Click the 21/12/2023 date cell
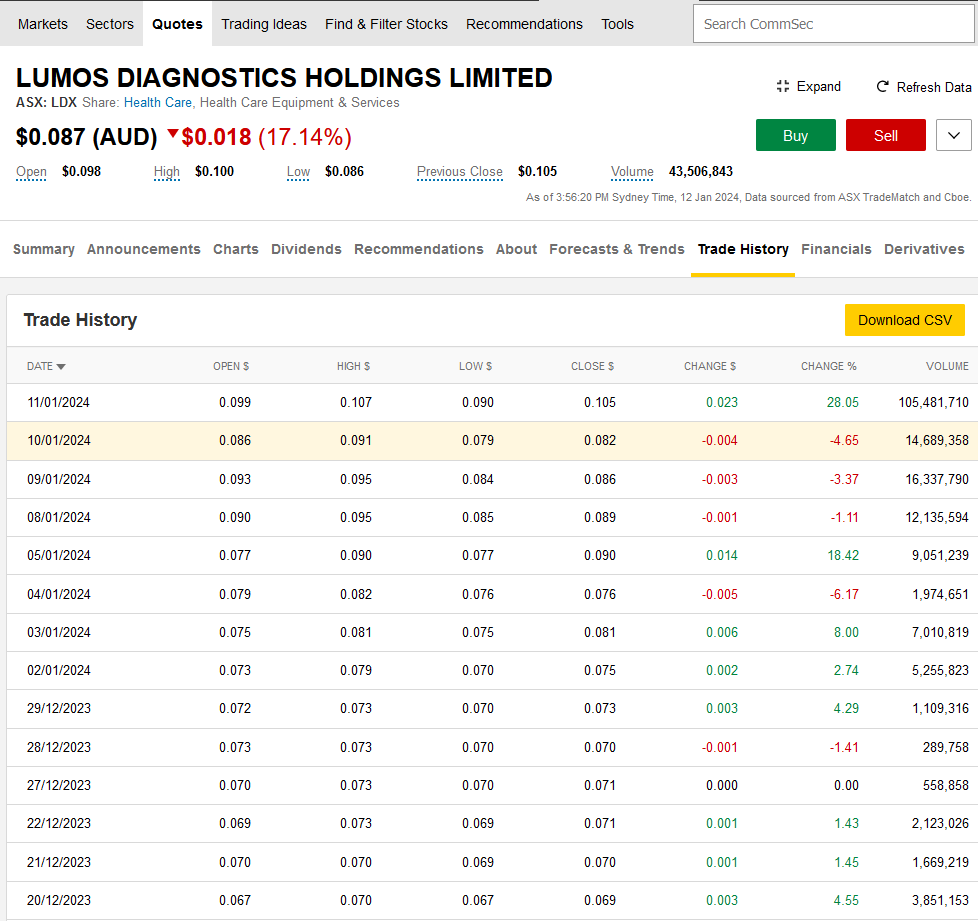Screen dimensions: 978x921 [59, 862]
